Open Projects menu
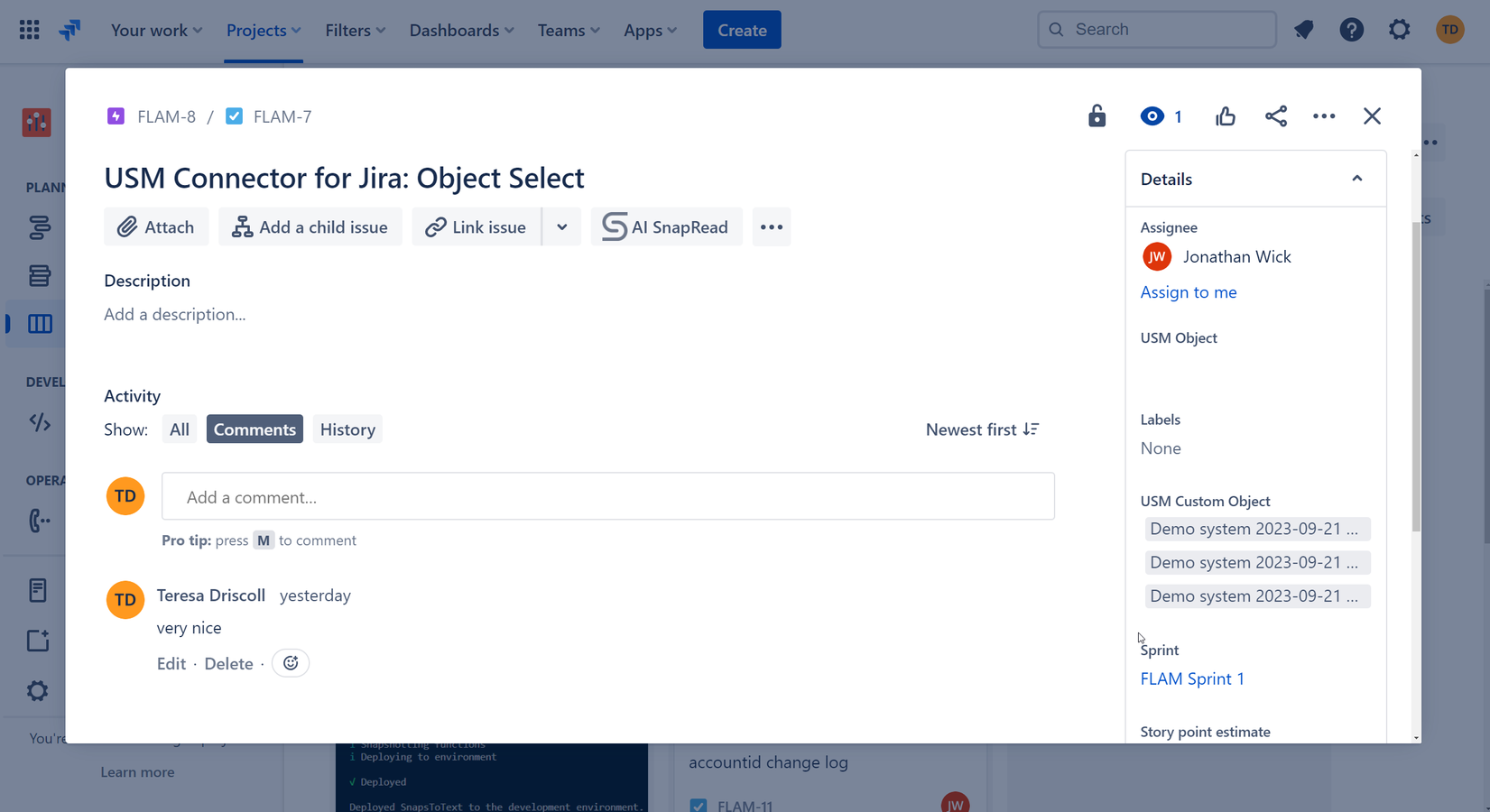This screenshot has width=1490, height=812. [x=264, y=30]
